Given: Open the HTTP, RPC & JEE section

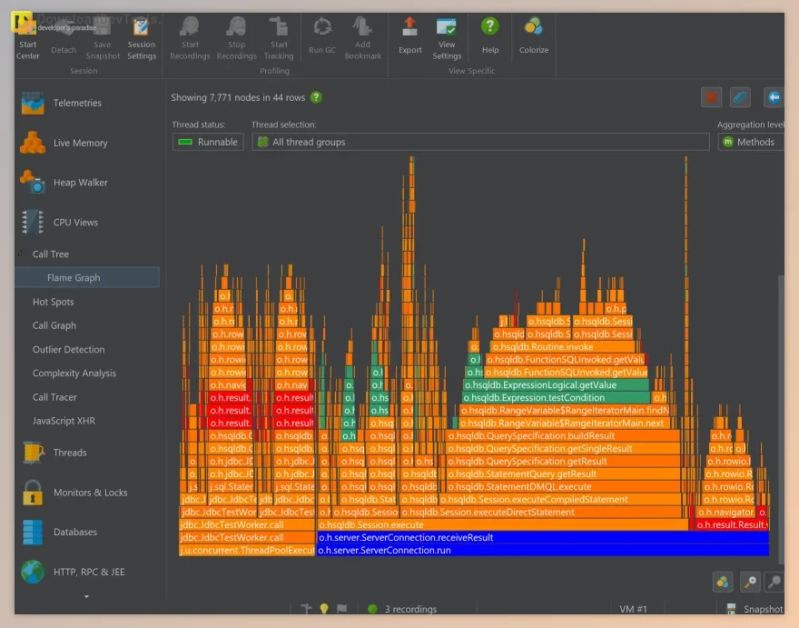Looking at the screenshot, I should (88, 572).
